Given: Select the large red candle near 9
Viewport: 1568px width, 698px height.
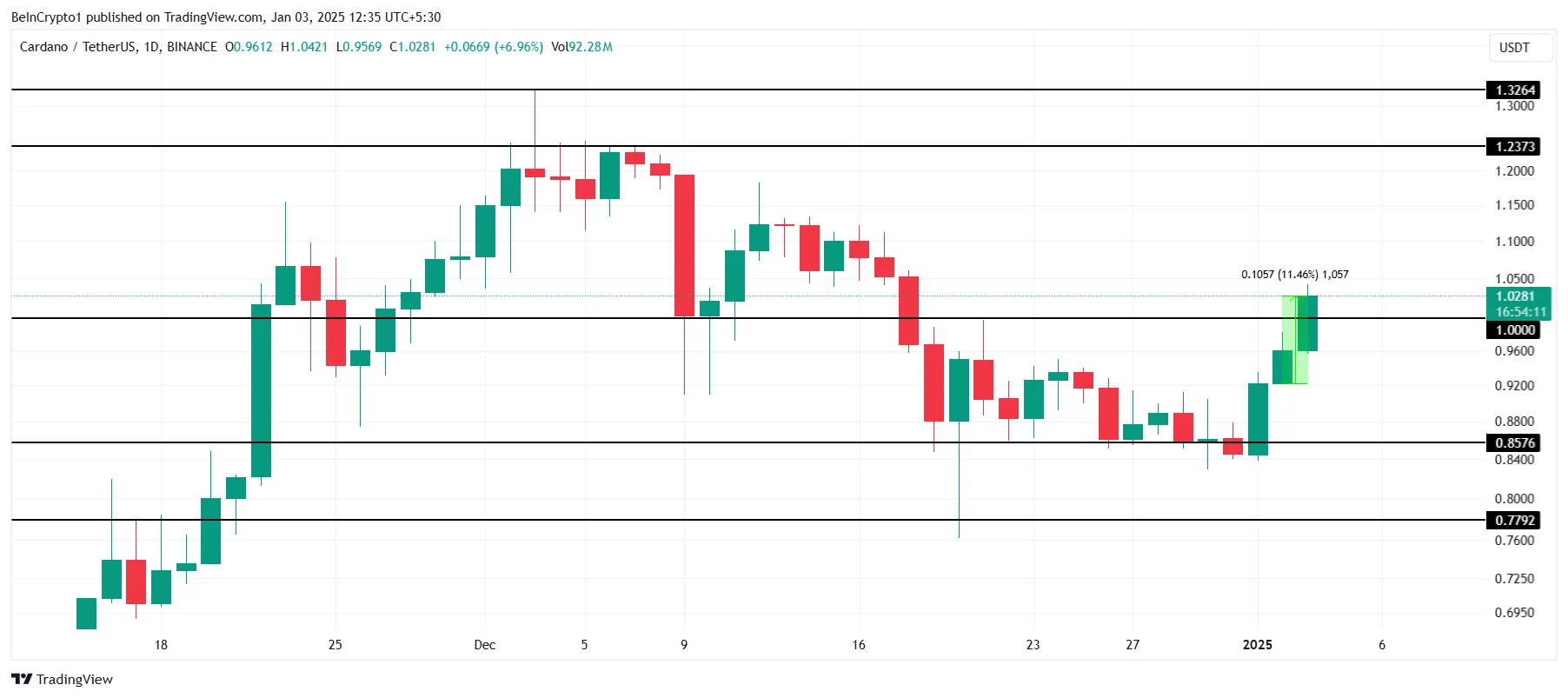Looking at the screenshot, I should coord(684,245).
